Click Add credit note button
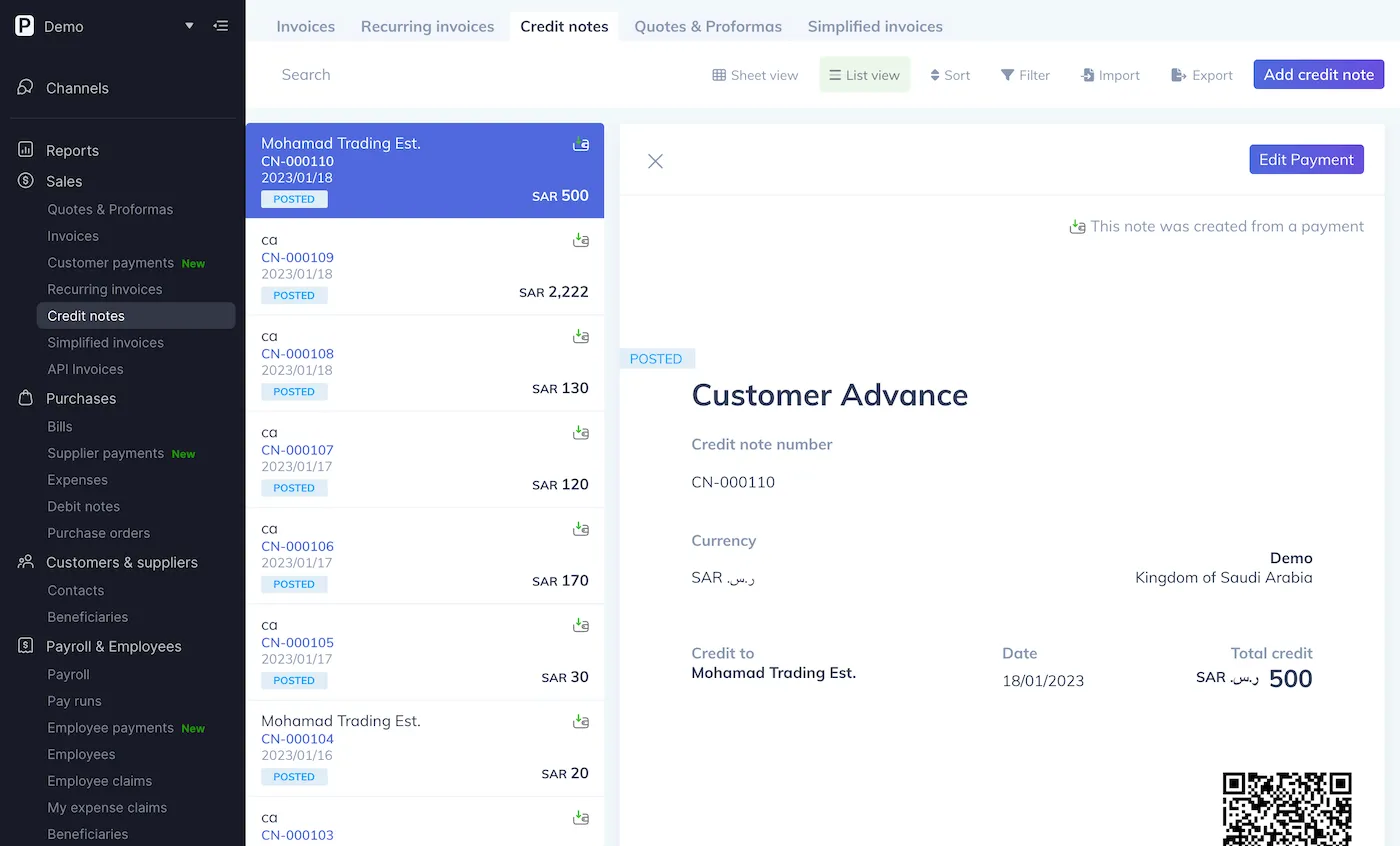The width and height of the screenshot is (1400, 846). tap(1318, 75)
